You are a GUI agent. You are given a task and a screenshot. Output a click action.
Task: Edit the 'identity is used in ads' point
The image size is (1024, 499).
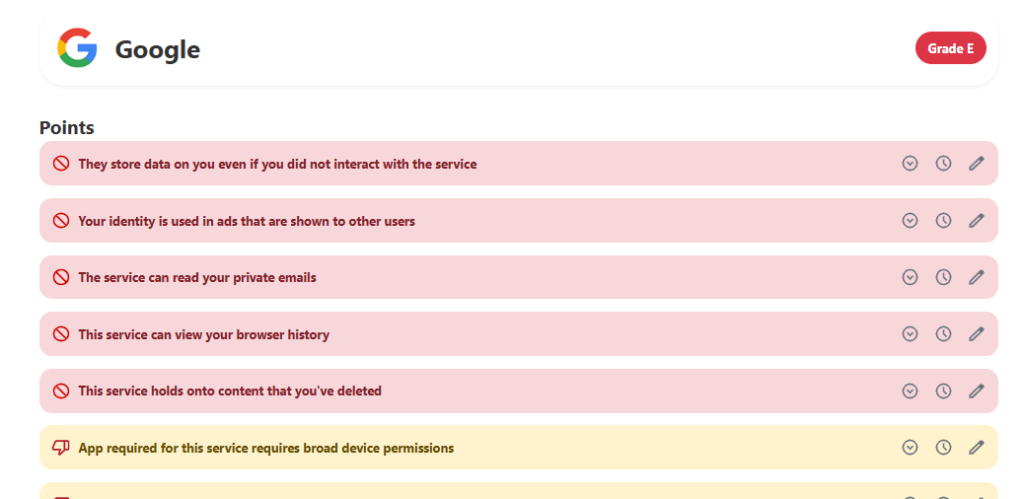click(x=977, y=220)
